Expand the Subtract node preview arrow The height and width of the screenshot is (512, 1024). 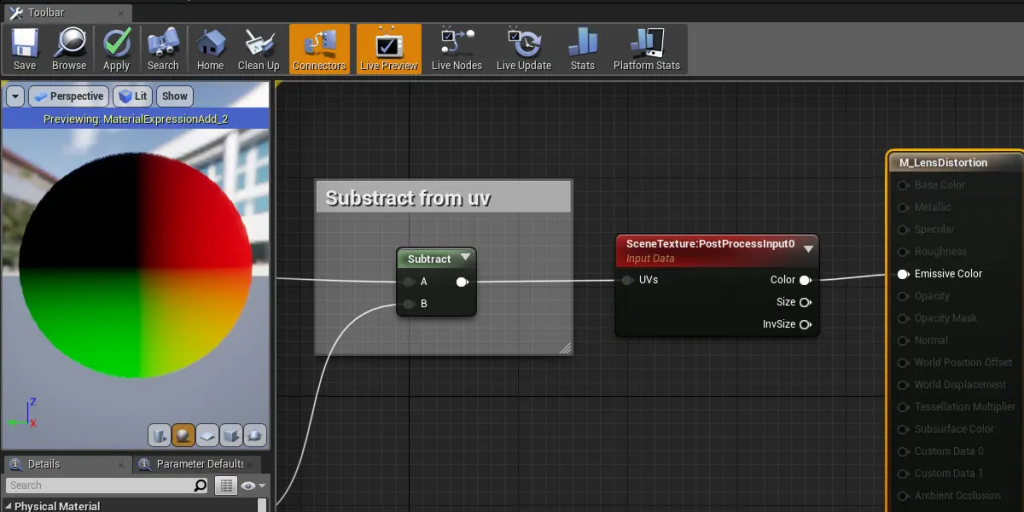[464, 258]
